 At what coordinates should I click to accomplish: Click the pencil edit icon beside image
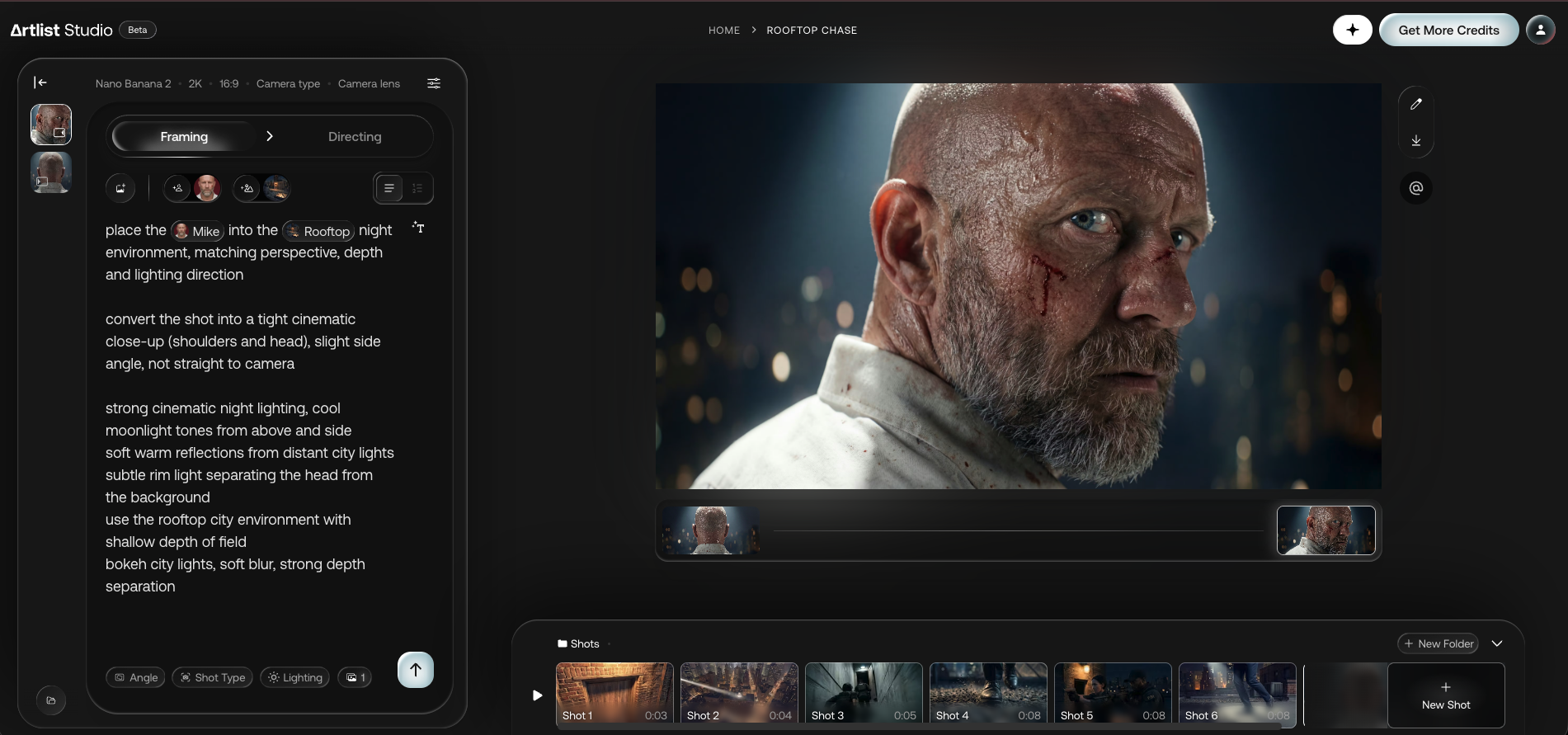tap(1416, 104)
